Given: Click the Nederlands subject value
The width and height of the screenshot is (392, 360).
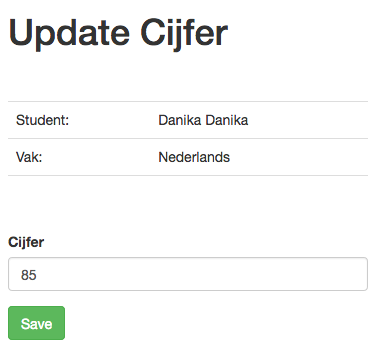Looking at the screenshot, I should pyautogui.click(x=194, y=157).
